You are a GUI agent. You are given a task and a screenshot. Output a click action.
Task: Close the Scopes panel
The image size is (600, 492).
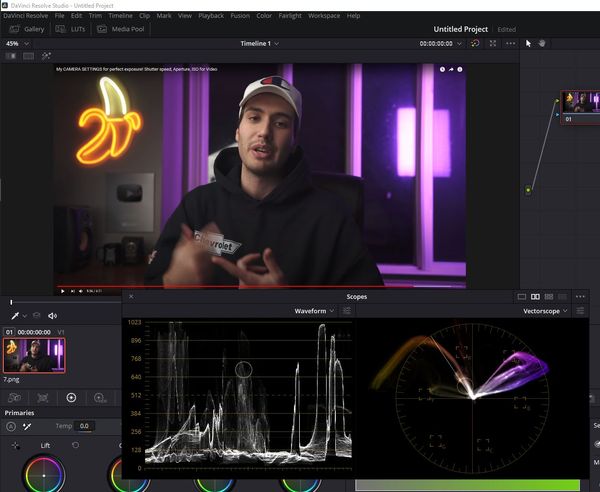[131, 297]
